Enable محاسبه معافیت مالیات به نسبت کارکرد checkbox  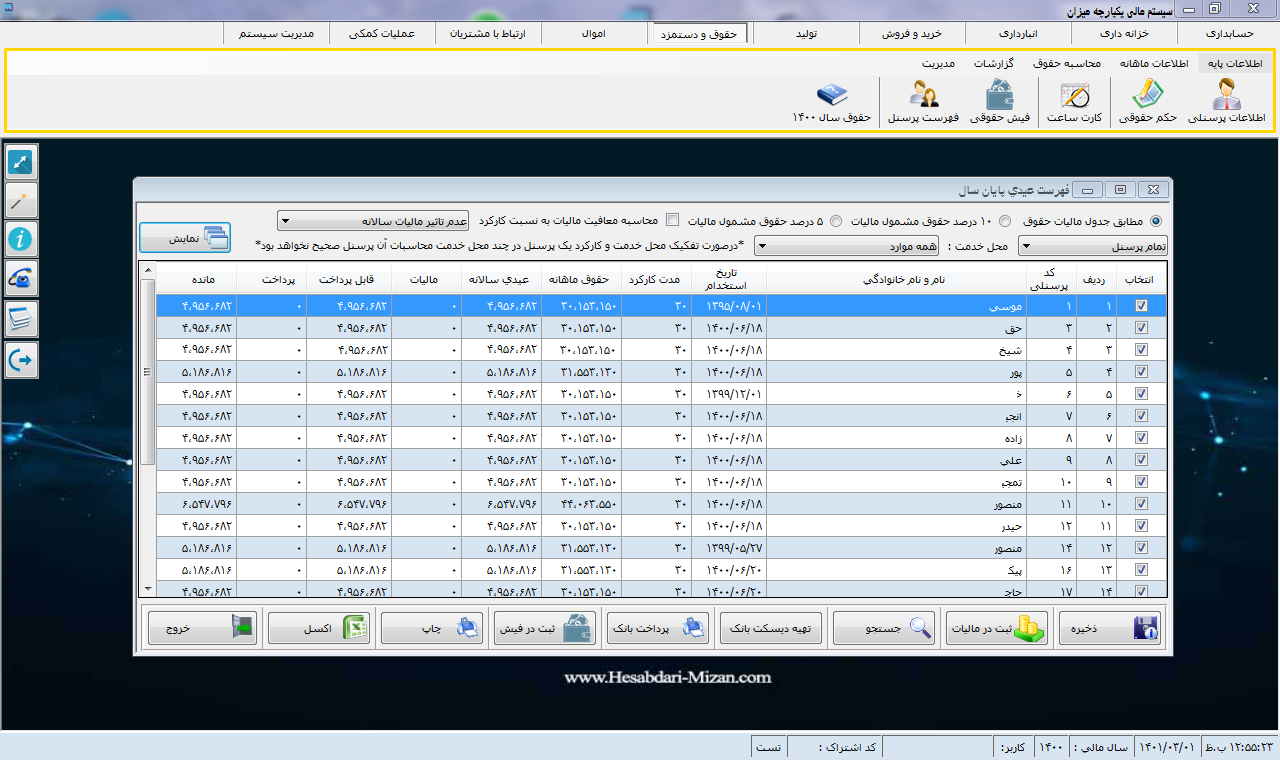[673, 220]
